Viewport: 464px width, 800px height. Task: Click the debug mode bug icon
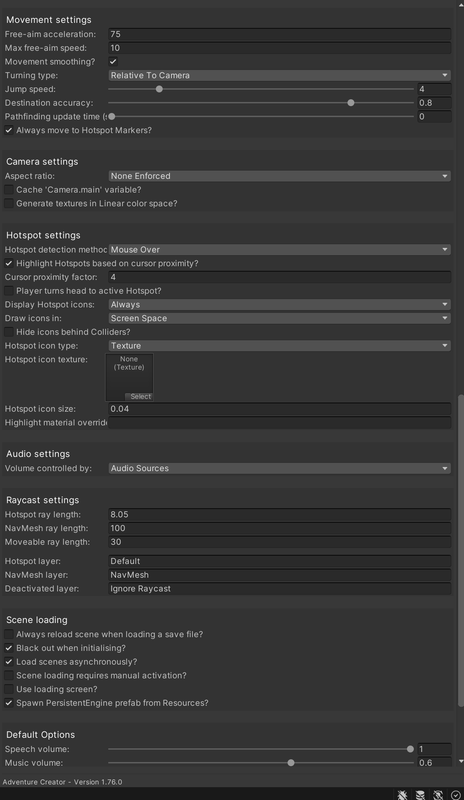[x=402, y=794]
